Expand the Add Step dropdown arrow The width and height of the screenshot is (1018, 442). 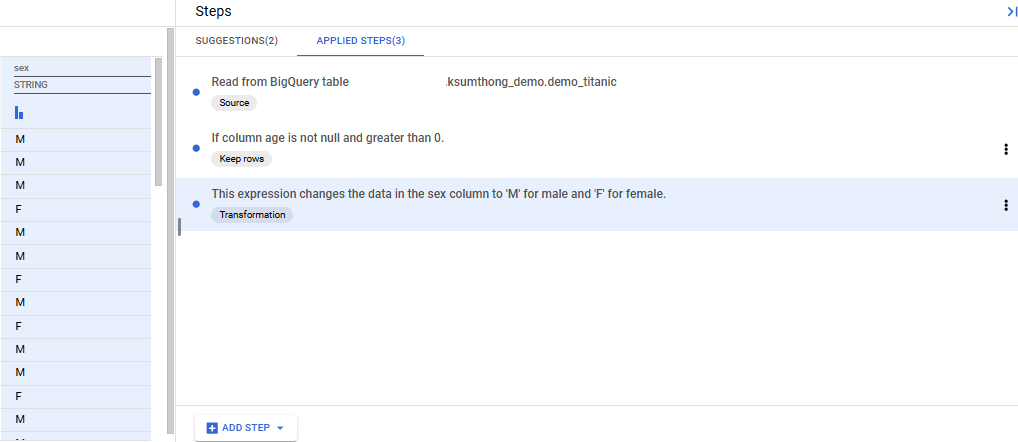click(280, 428)
